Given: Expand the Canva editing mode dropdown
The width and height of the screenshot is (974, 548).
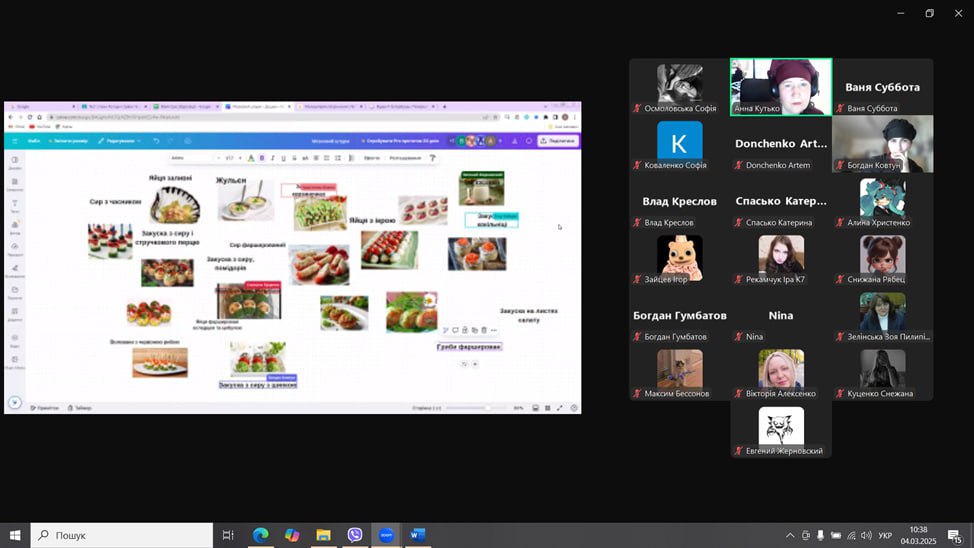Looking at the screenshot, I should click(x=121, y=141).
